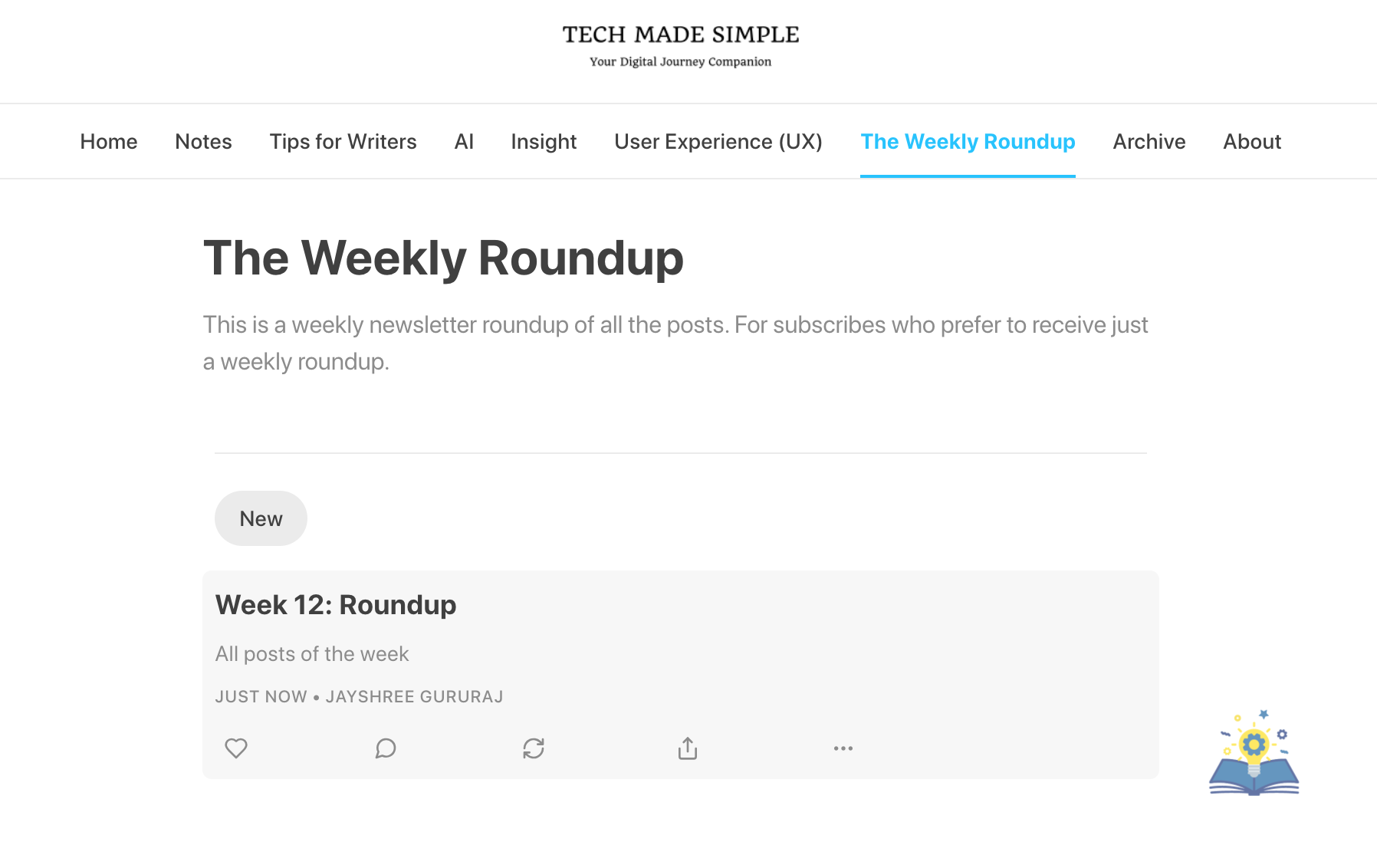1377x868 pixels.
Task: Go to the Home tab
Action: 109,142
